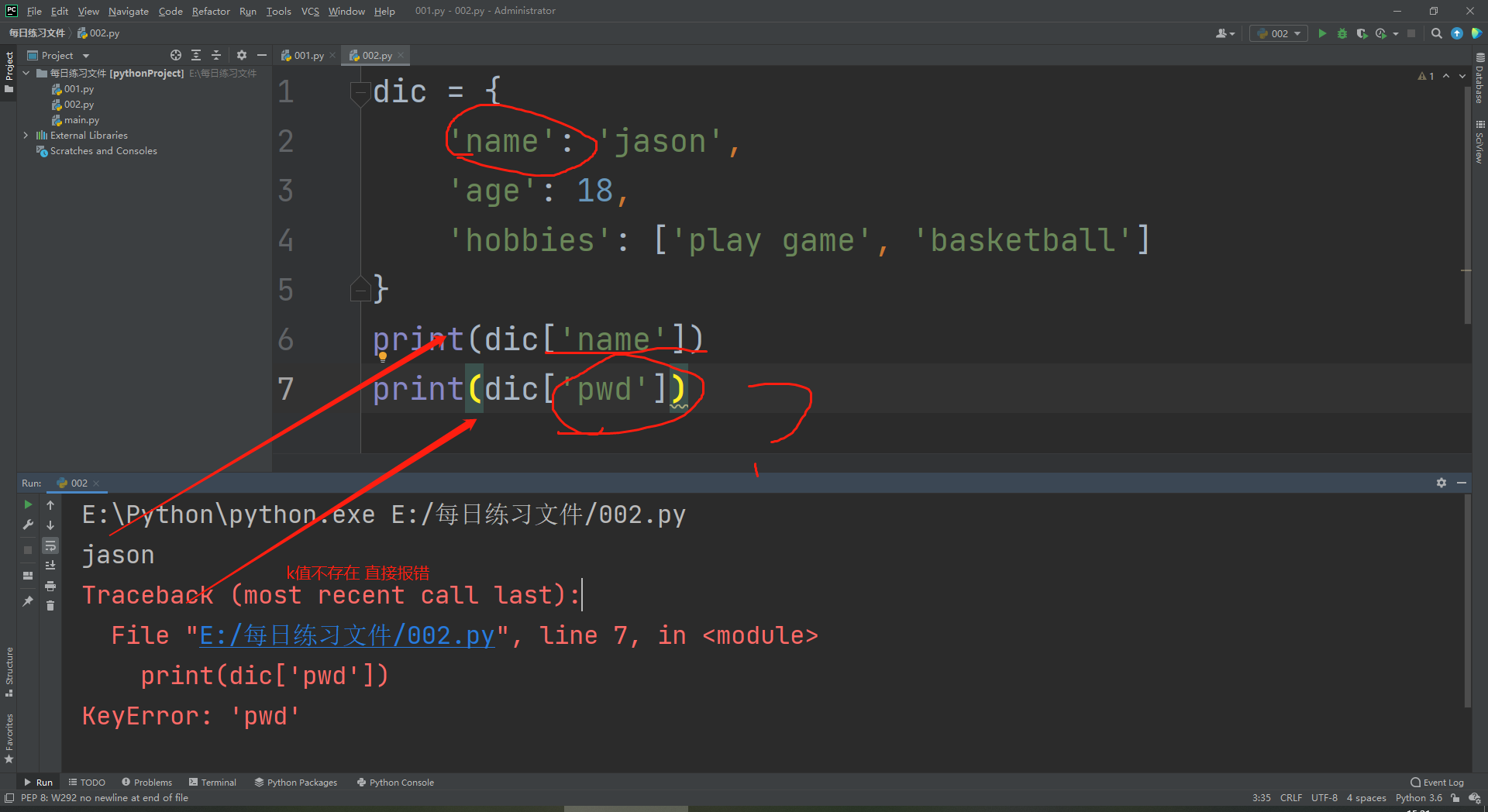Toggle the SciView side panel
Viewport: 1488px width, 812px height.
1479,142
